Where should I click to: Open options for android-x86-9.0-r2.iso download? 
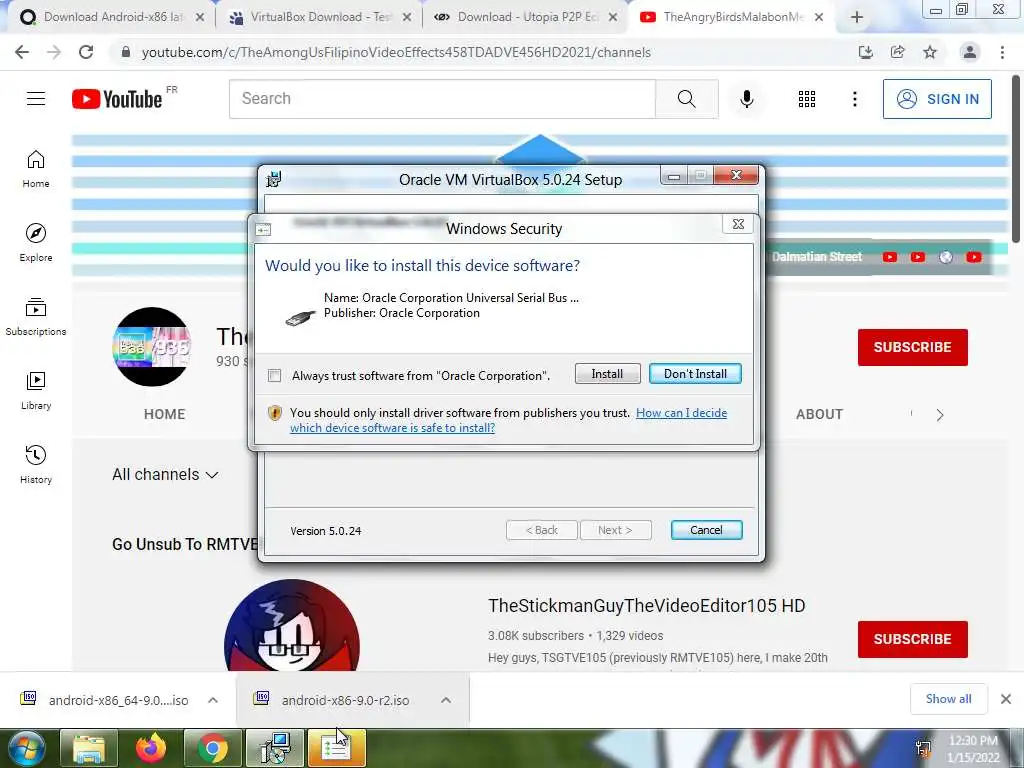[x=446, y=700]
